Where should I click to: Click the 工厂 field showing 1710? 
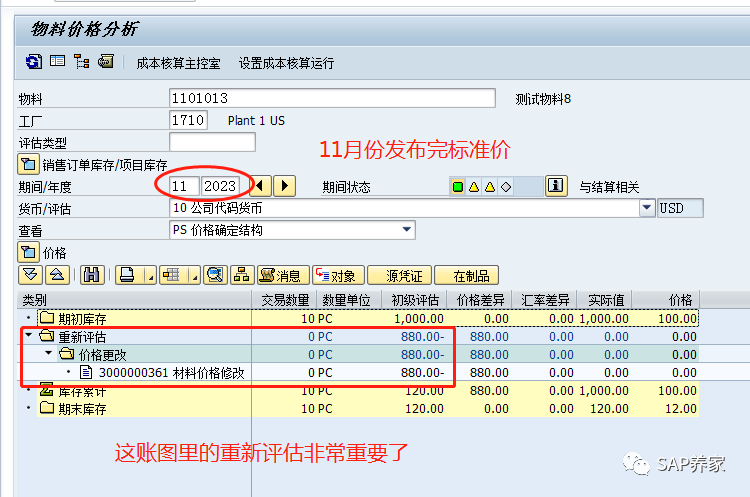[x=188, y=120]
